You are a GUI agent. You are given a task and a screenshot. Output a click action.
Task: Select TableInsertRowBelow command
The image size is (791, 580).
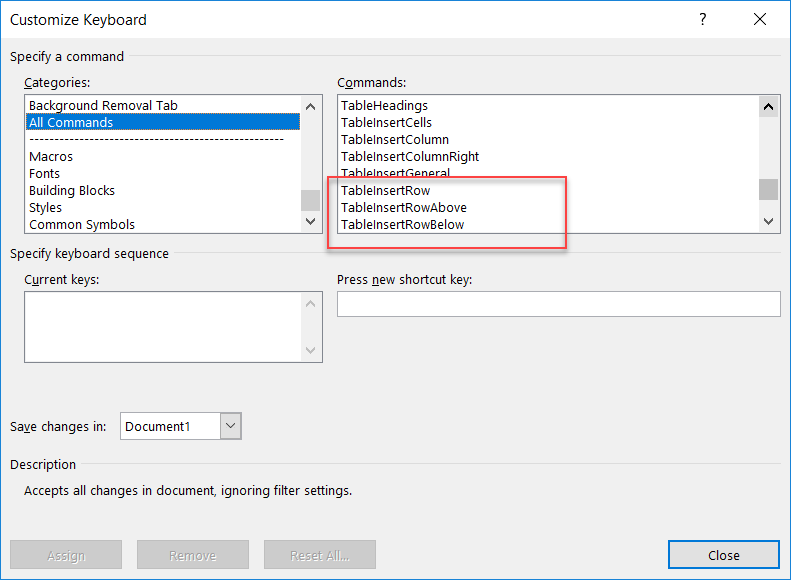coord(402,225)
